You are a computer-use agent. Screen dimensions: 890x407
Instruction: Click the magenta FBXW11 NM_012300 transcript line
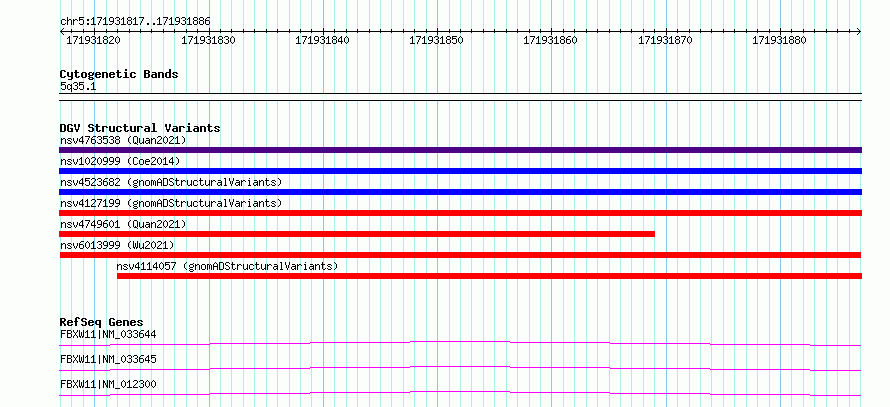click(460, 393)
